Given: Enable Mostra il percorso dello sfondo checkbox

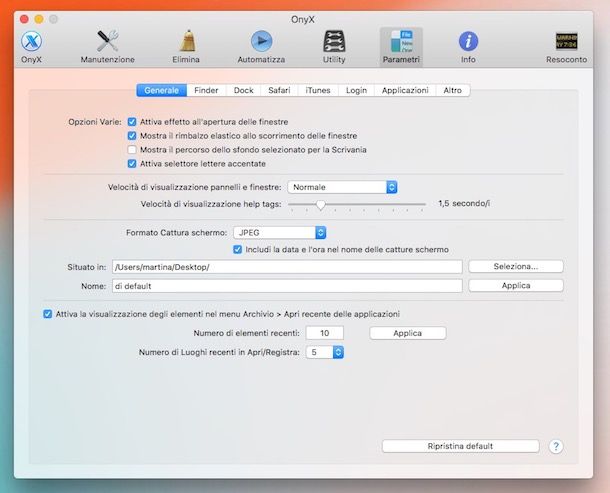Looking at the screenshot, I should click(x=132, y=150).
